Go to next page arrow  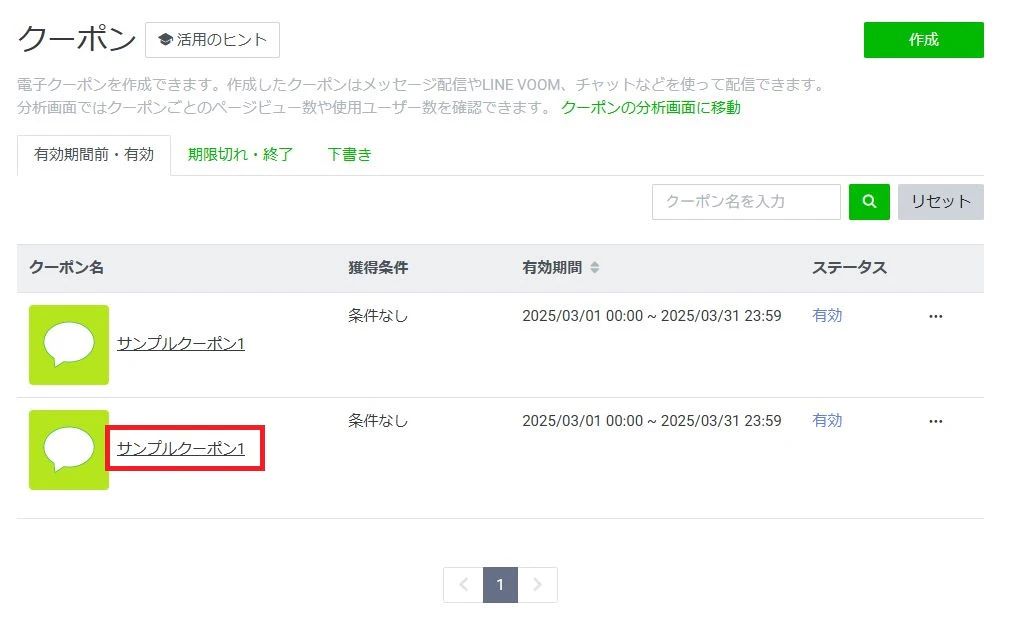537,585
